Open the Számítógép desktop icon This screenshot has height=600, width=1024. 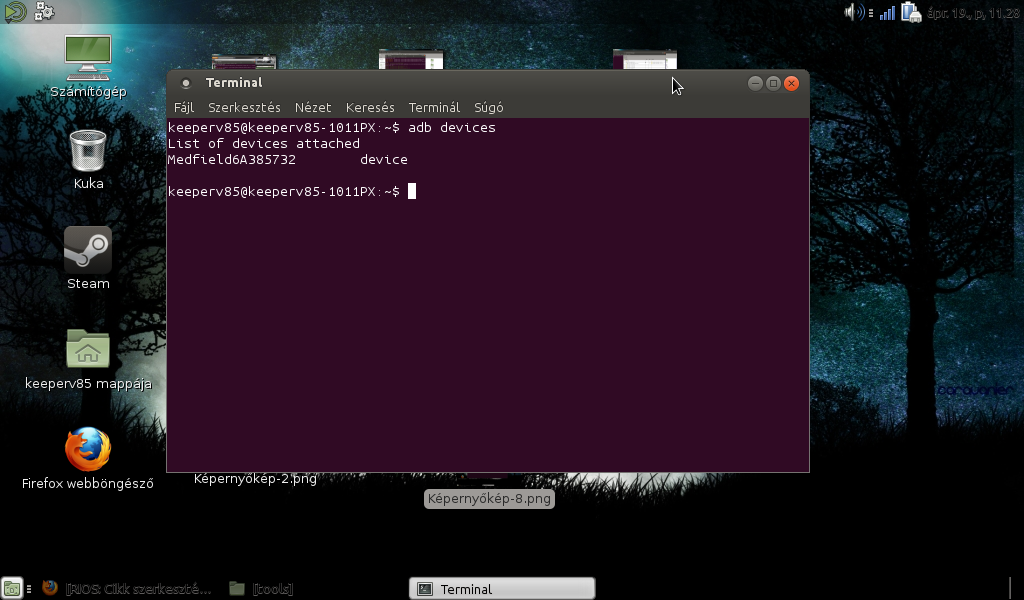click(x=88, y=67)
